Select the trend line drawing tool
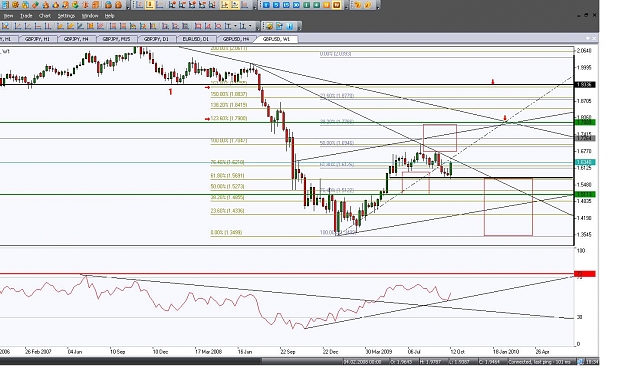The width and height of the screenshot is (625, 377). click(x=18, y=26)
